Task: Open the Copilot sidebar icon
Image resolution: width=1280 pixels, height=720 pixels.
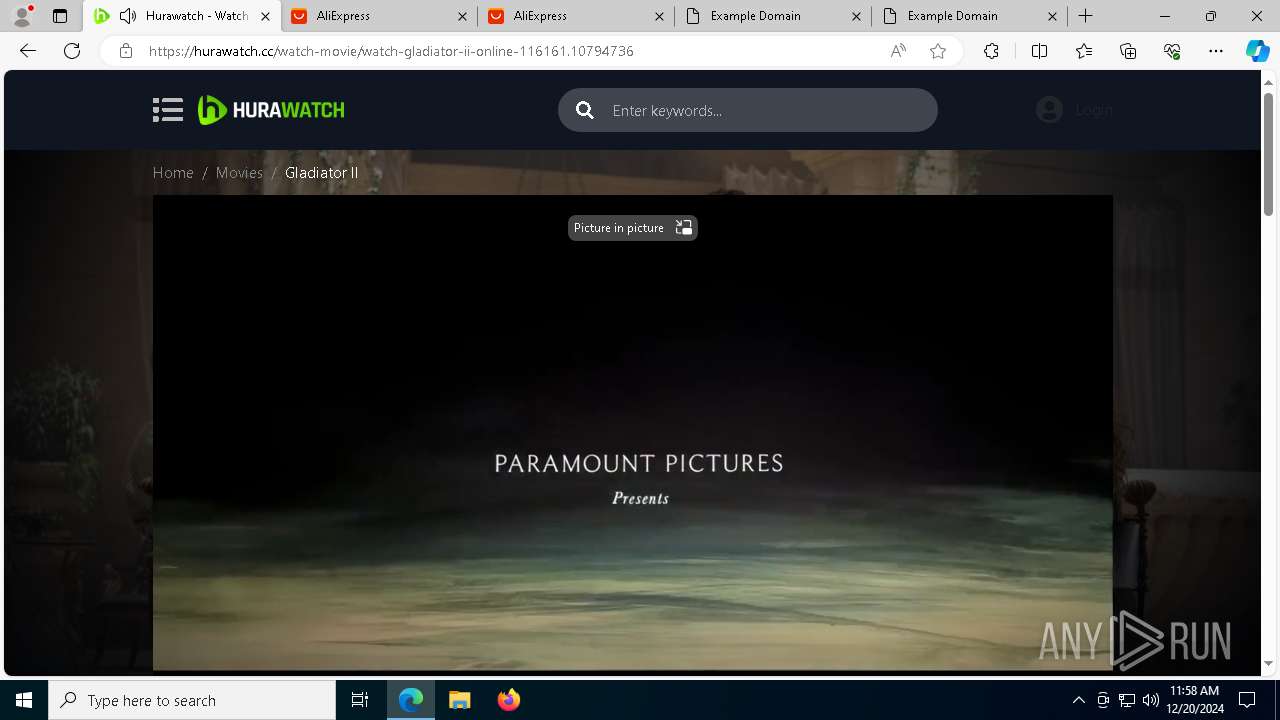Action: (1257, 51)
